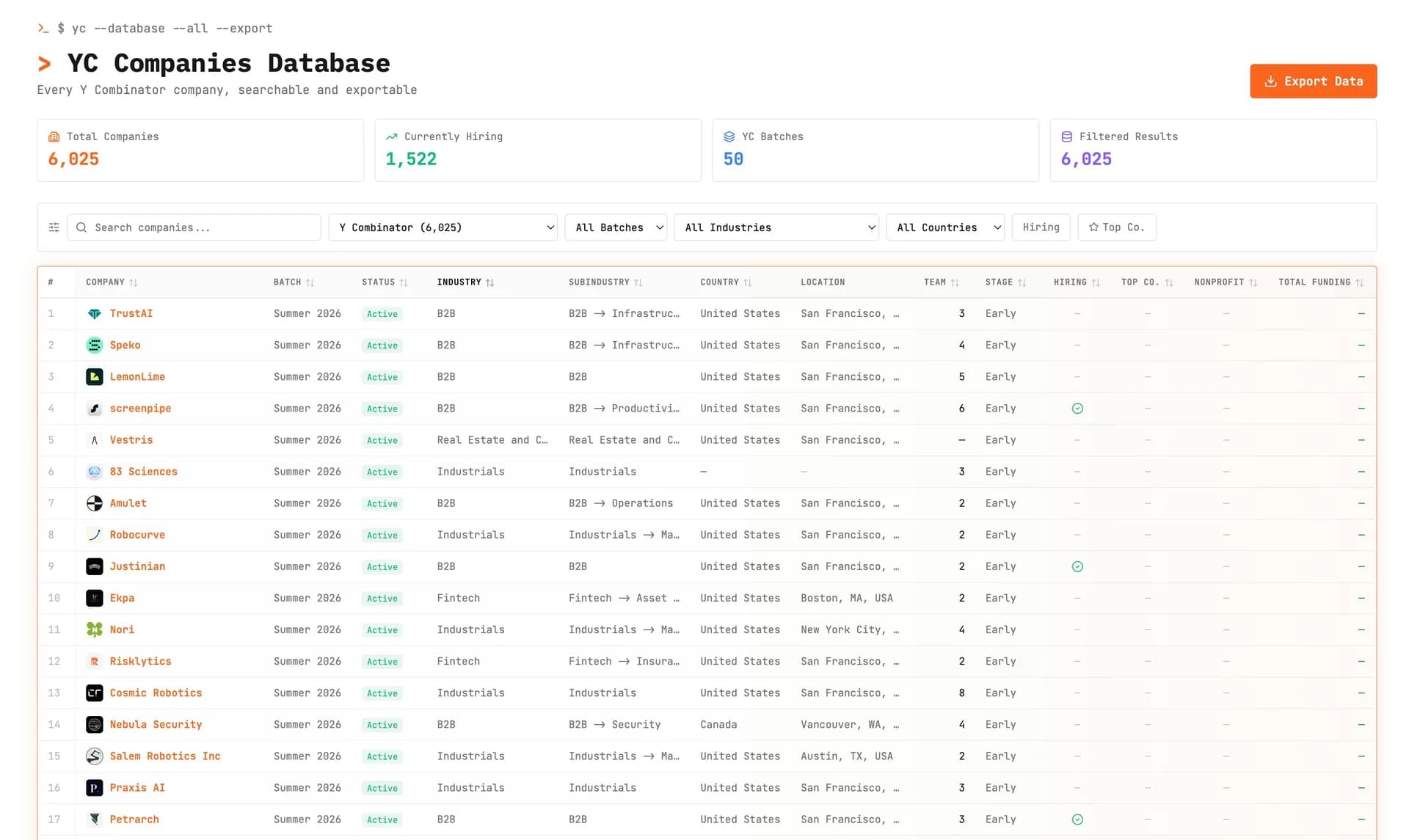Screen dimensions: 1409x840
Task: Click the Cosmic Robotics logo icon
Action: [94, 693]
